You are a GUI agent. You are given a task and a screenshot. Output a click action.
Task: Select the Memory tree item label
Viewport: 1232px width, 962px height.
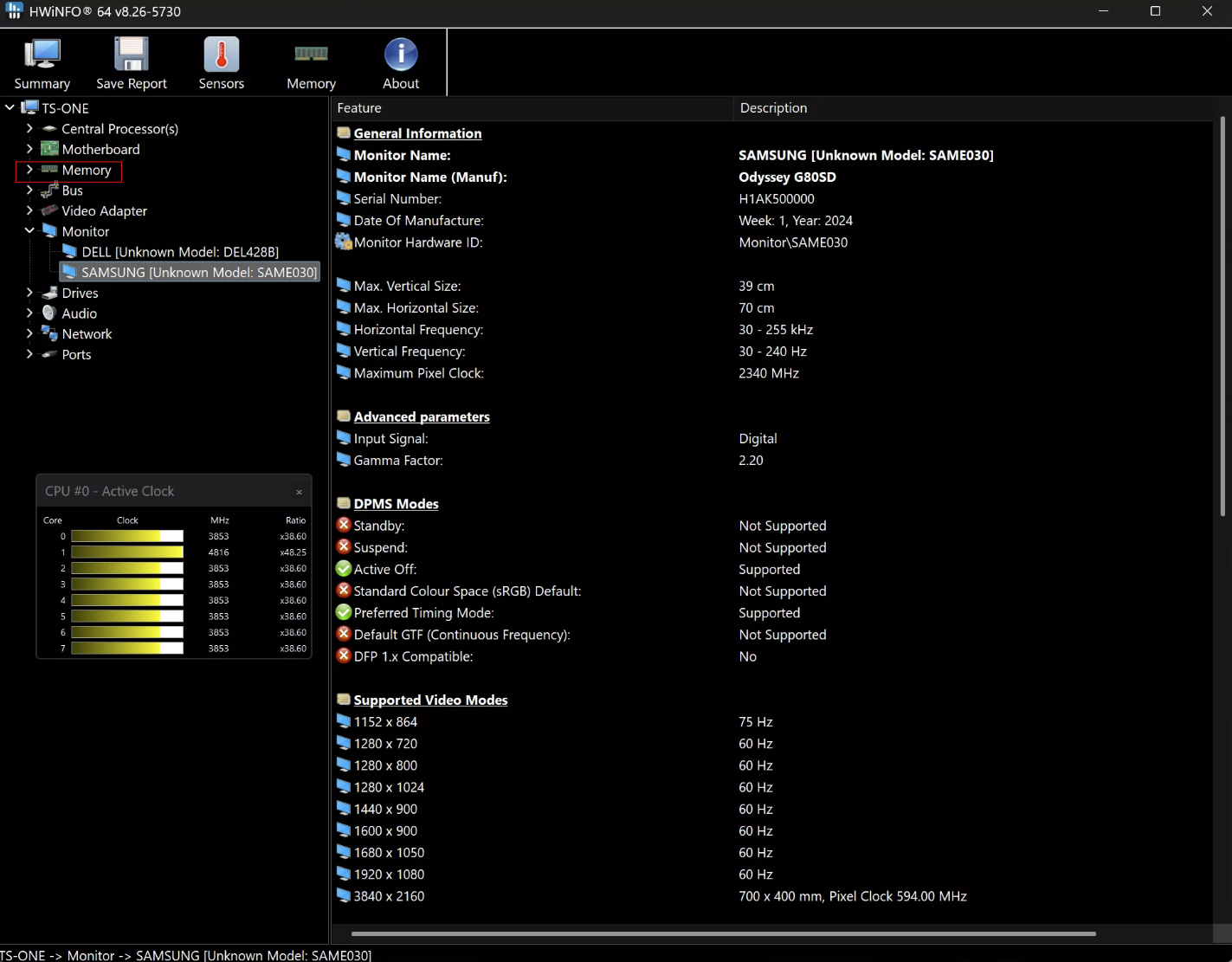point(87,170)
